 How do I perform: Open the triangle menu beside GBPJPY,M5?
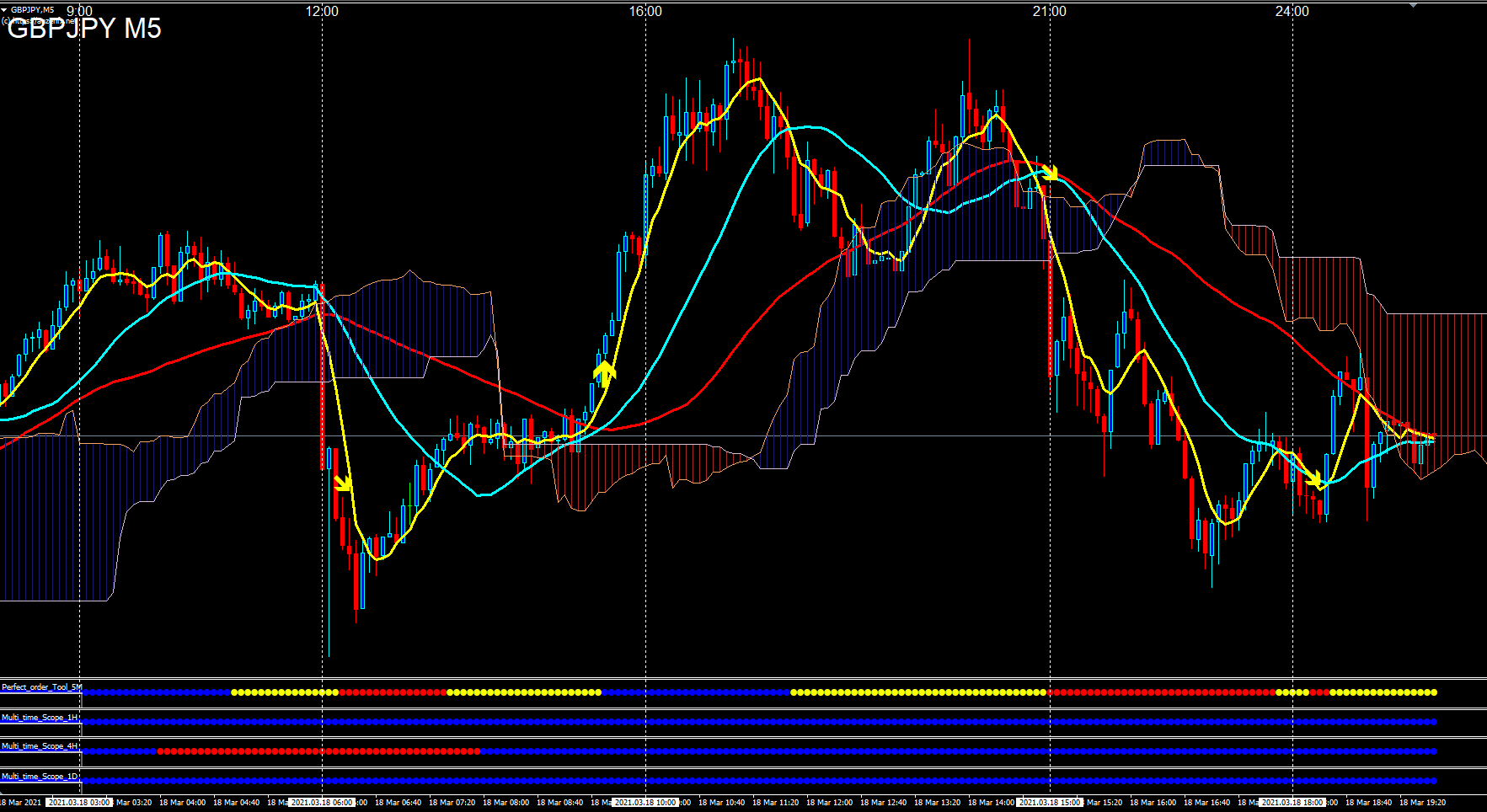point(4,9)
